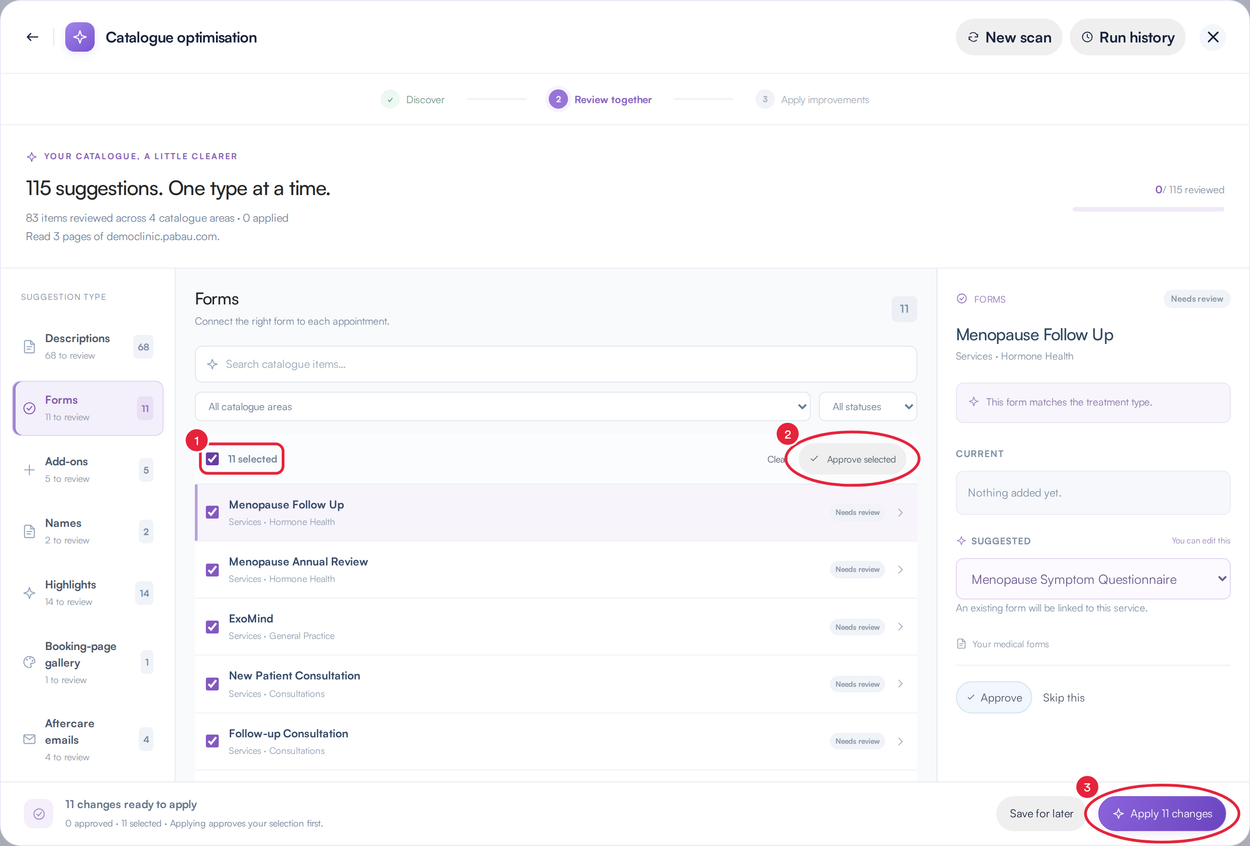Untick the New Patient Consultation checkbox
The width and height of the screenshot is (1250, 846).
tap(212, 684)
